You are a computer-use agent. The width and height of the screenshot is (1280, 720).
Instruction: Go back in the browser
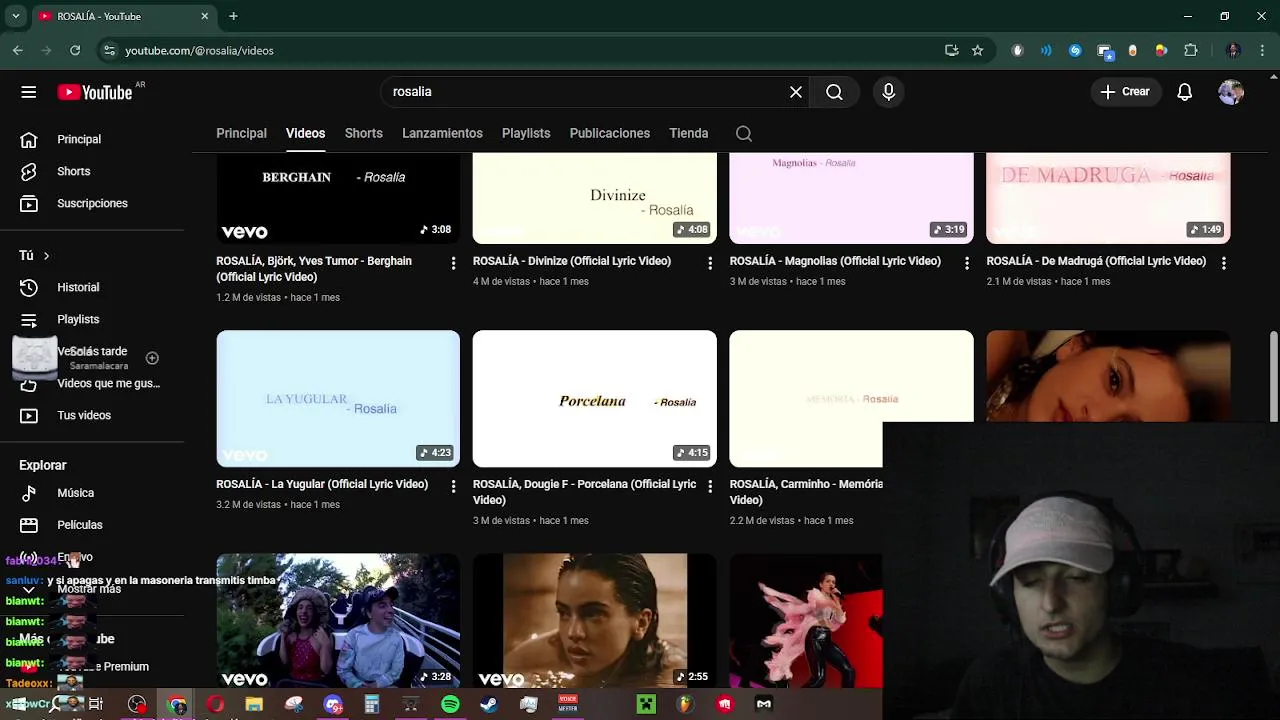pos(18,50)
